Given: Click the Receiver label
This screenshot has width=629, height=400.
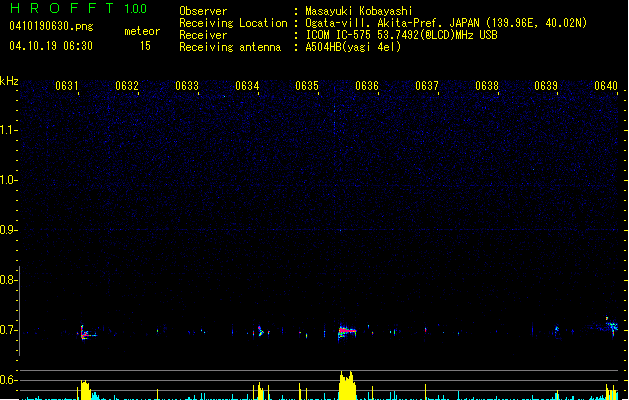Looking at the screenshot, I should click(203, 35).
